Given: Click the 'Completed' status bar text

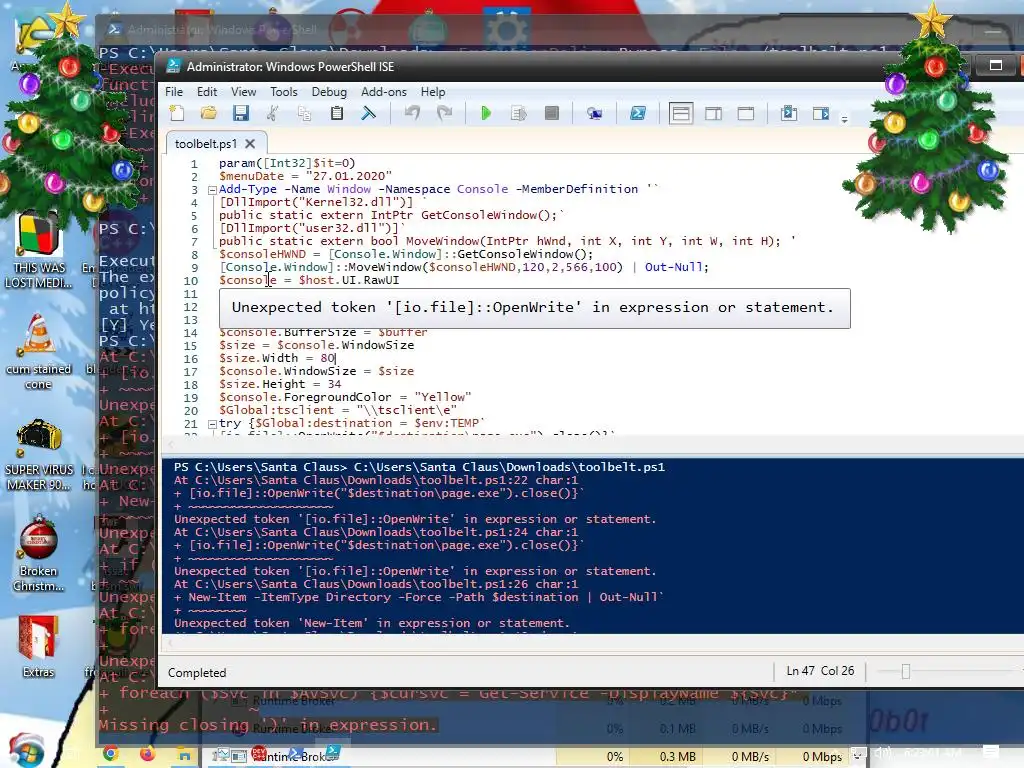Looking at the screenshot, I should tap(197, 673).
